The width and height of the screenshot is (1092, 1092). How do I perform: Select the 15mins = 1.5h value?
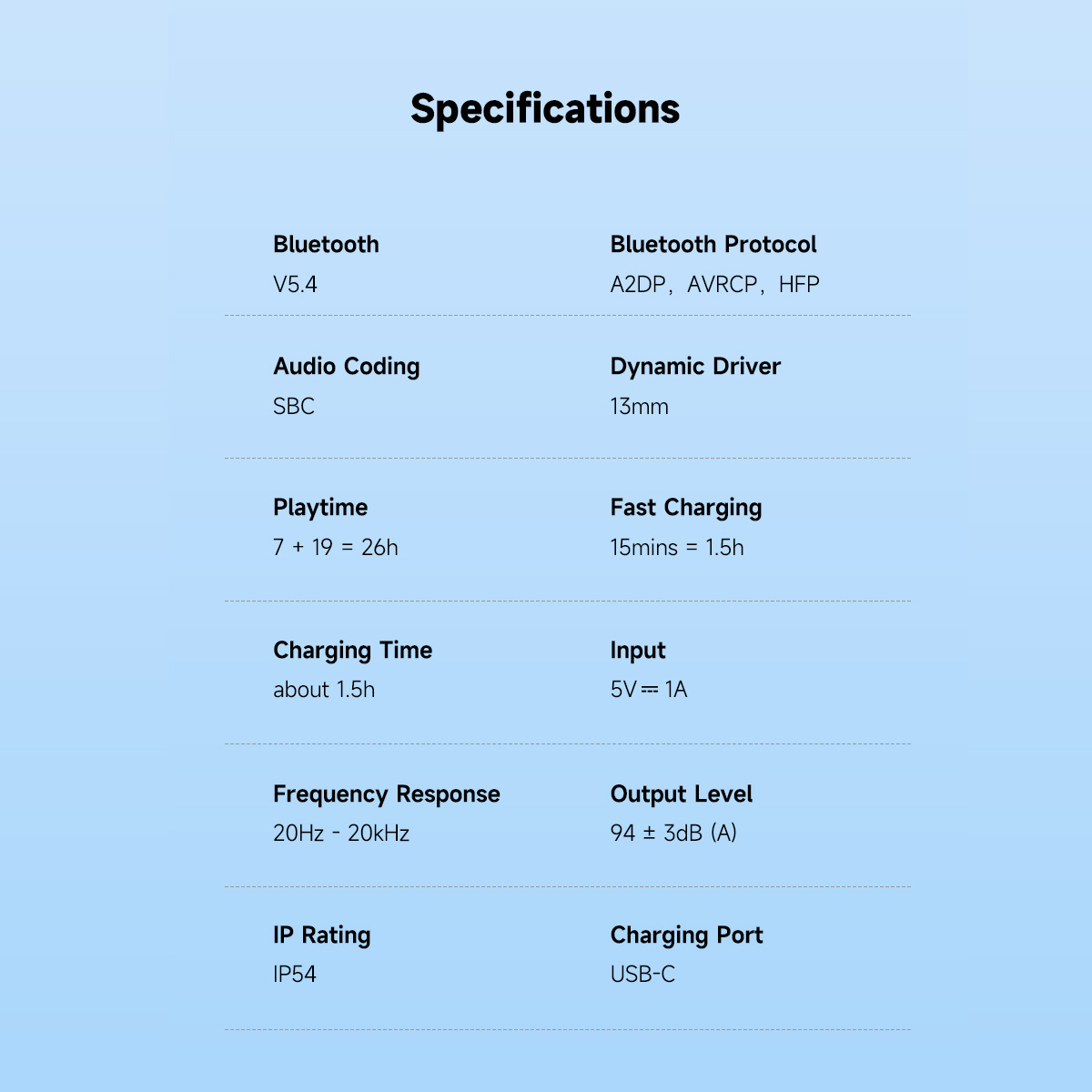pyautogui.click(x=676, y=548)
